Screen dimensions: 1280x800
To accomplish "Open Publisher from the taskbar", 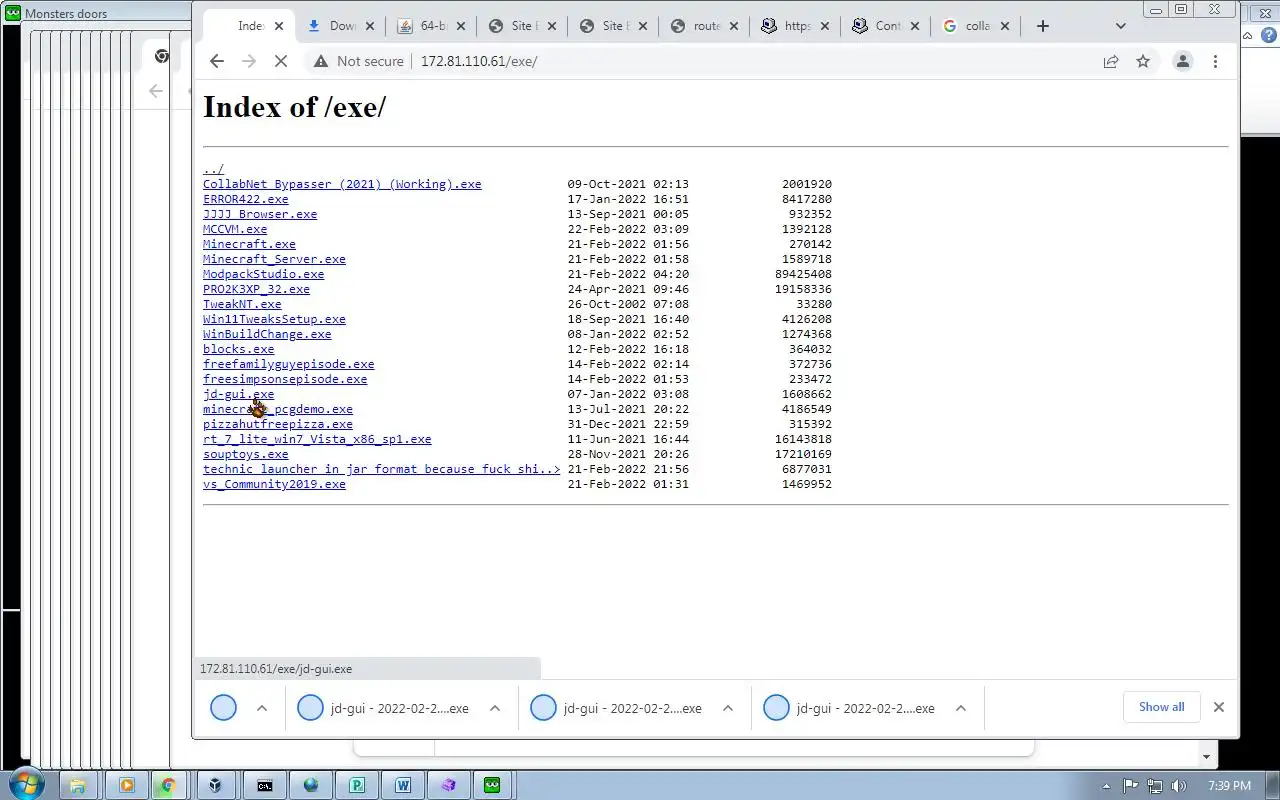I will (x=357, y=785).
